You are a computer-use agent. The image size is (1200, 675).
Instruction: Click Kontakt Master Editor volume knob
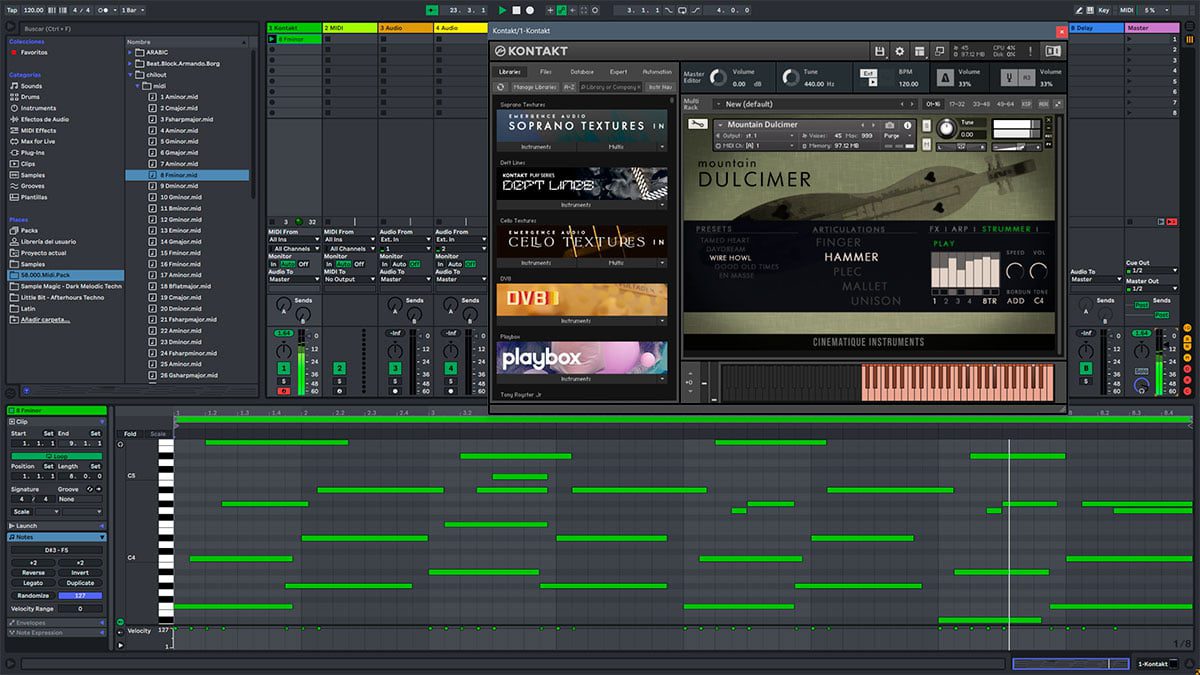718,78
